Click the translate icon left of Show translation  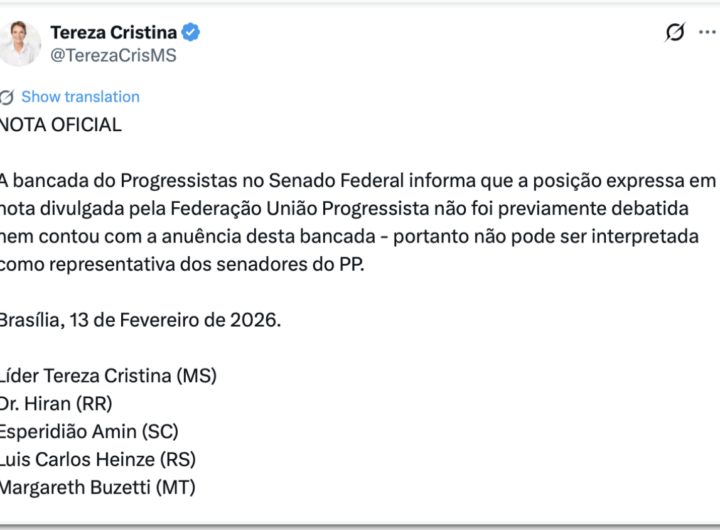point(7,97)
